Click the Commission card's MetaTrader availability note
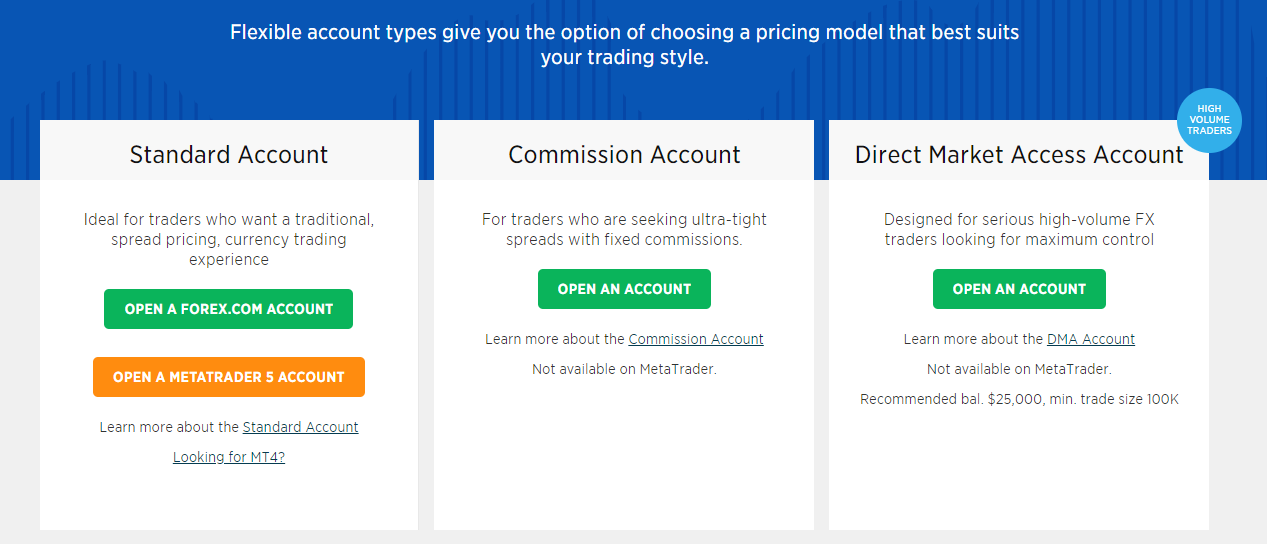Image resolution: width=1267 pixels, height=545 pixels. click(624, 369)
